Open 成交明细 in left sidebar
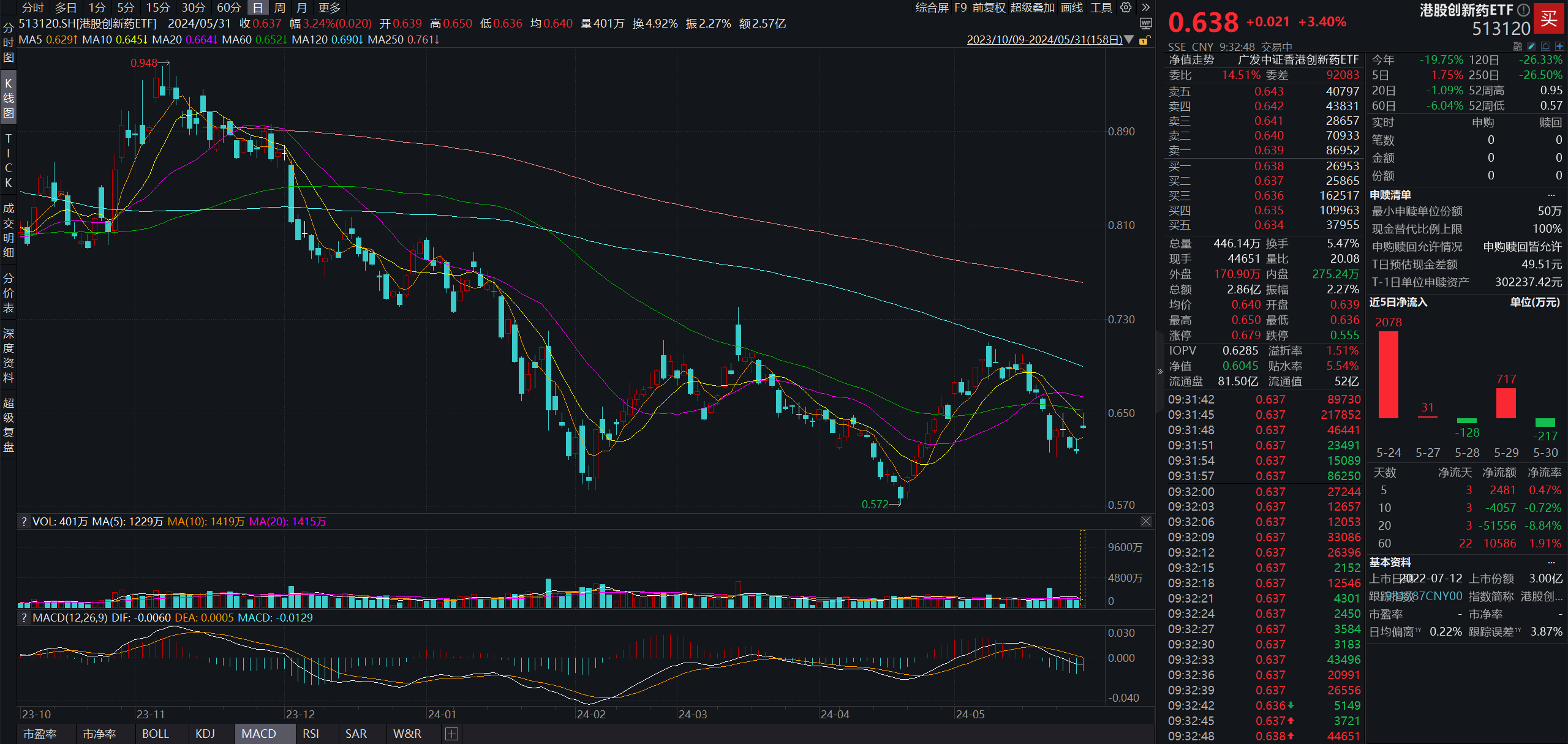The height and width of the screenshot is (744, 1568). pos(9,230)
